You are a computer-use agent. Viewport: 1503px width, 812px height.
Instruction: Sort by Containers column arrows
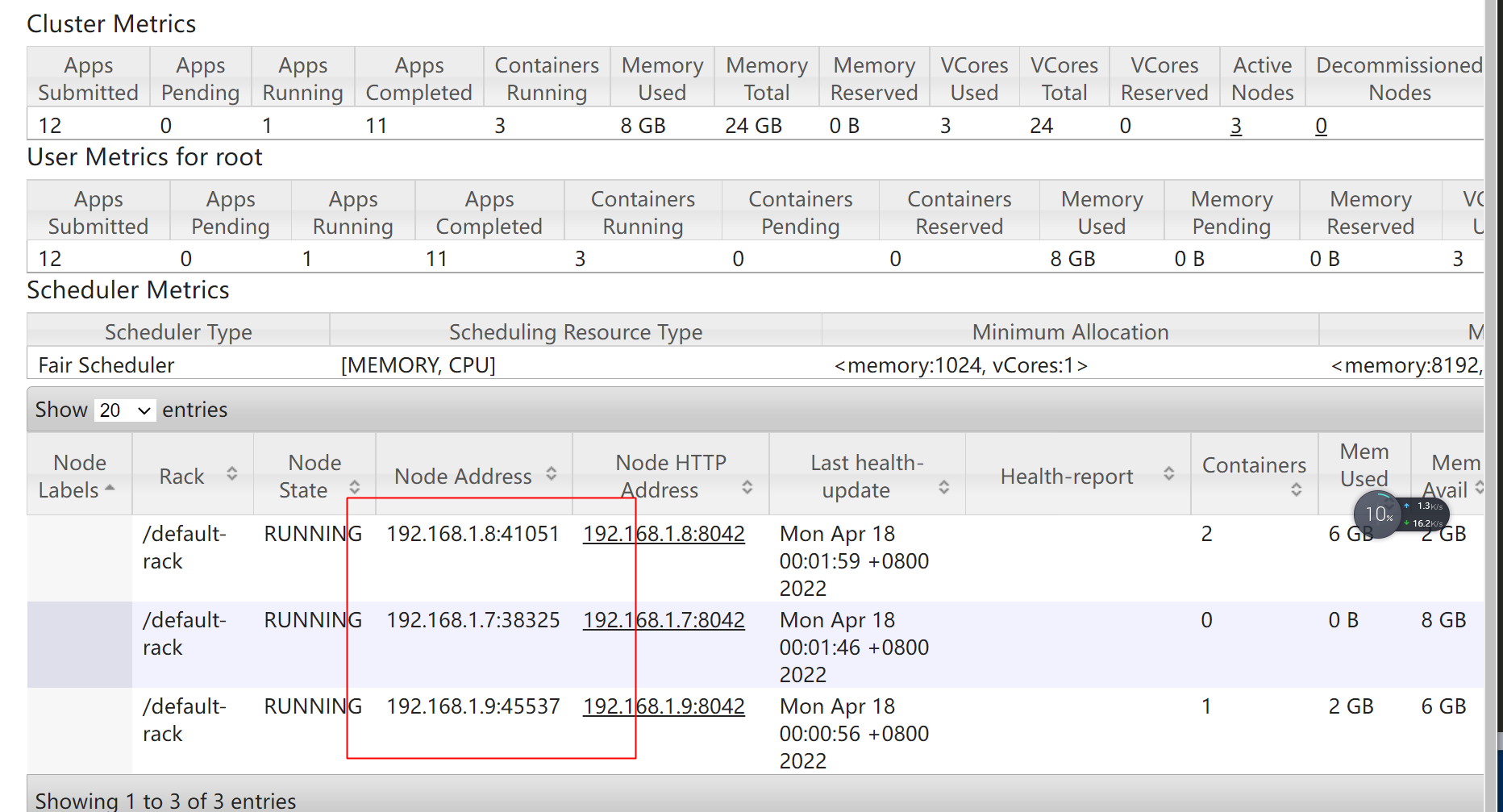point(1296,489)
